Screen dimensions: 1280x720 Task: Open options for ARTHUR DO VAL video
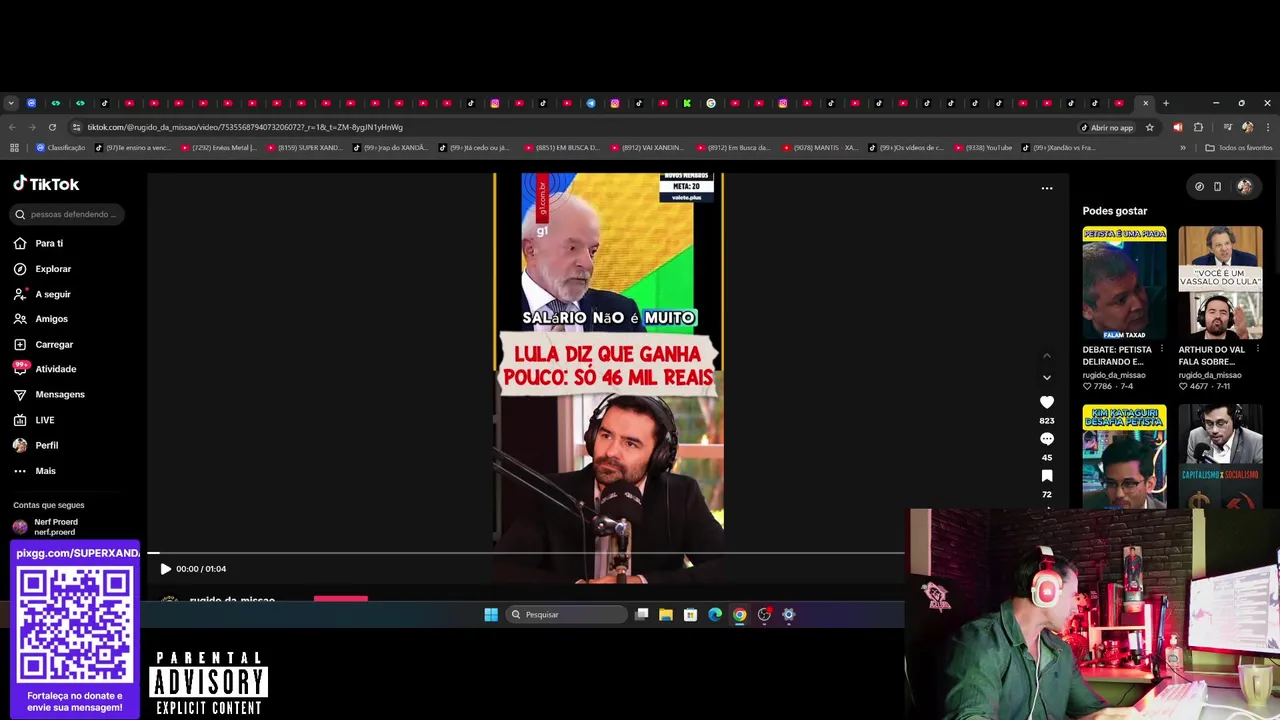pos(1257,349)
